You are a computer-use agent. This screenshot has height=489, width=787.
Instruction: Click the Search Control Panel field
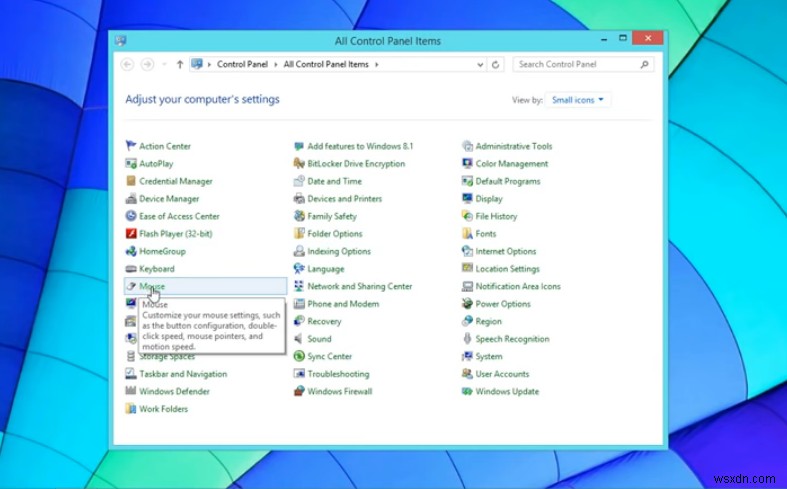point(583,64)
